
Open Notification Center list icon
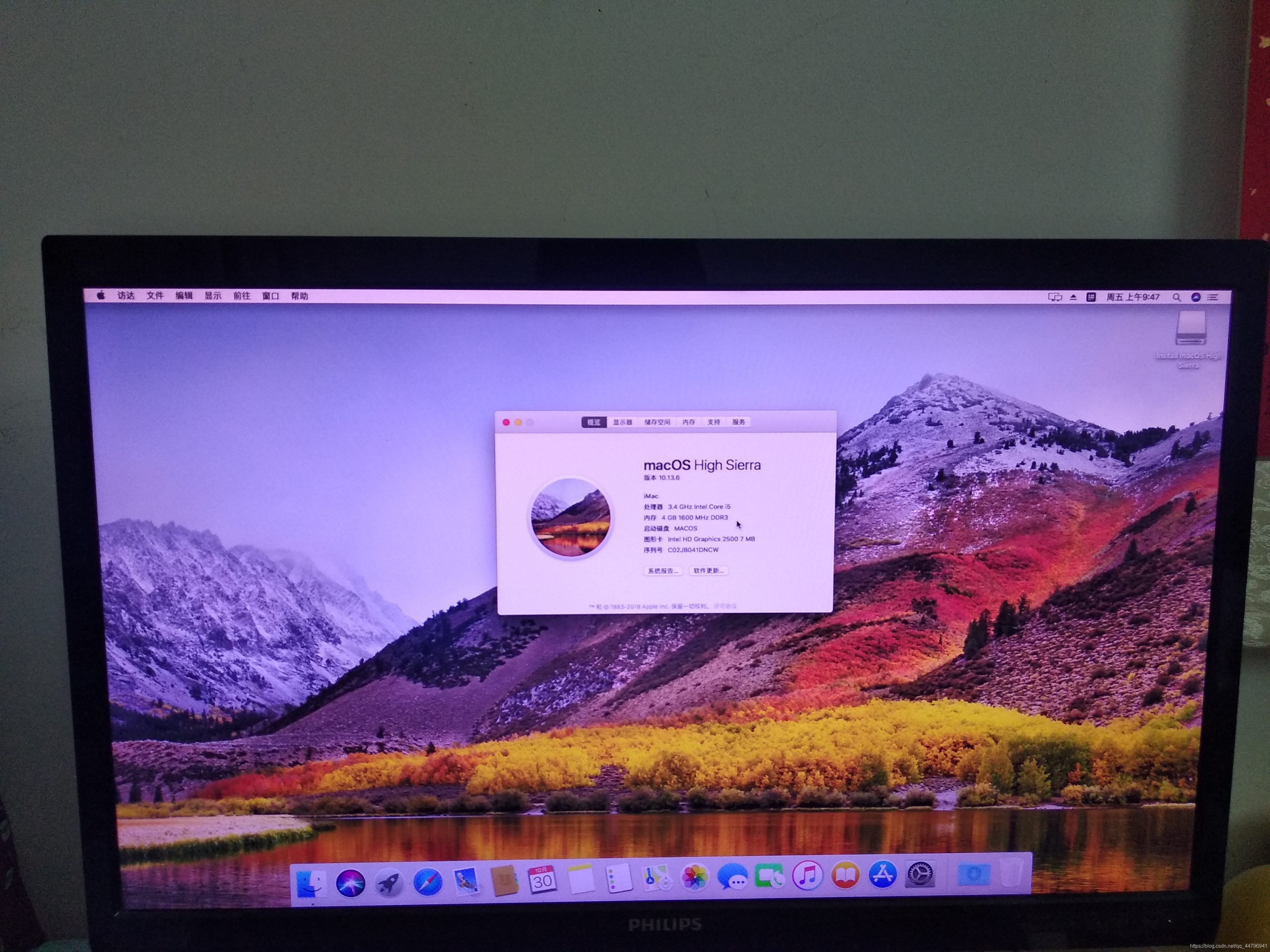pos(1213,297)
